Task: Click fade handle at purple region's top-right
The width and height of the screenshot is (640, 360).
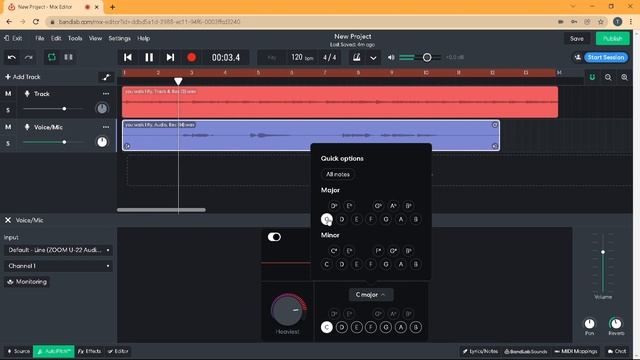Action: (495, 125)
